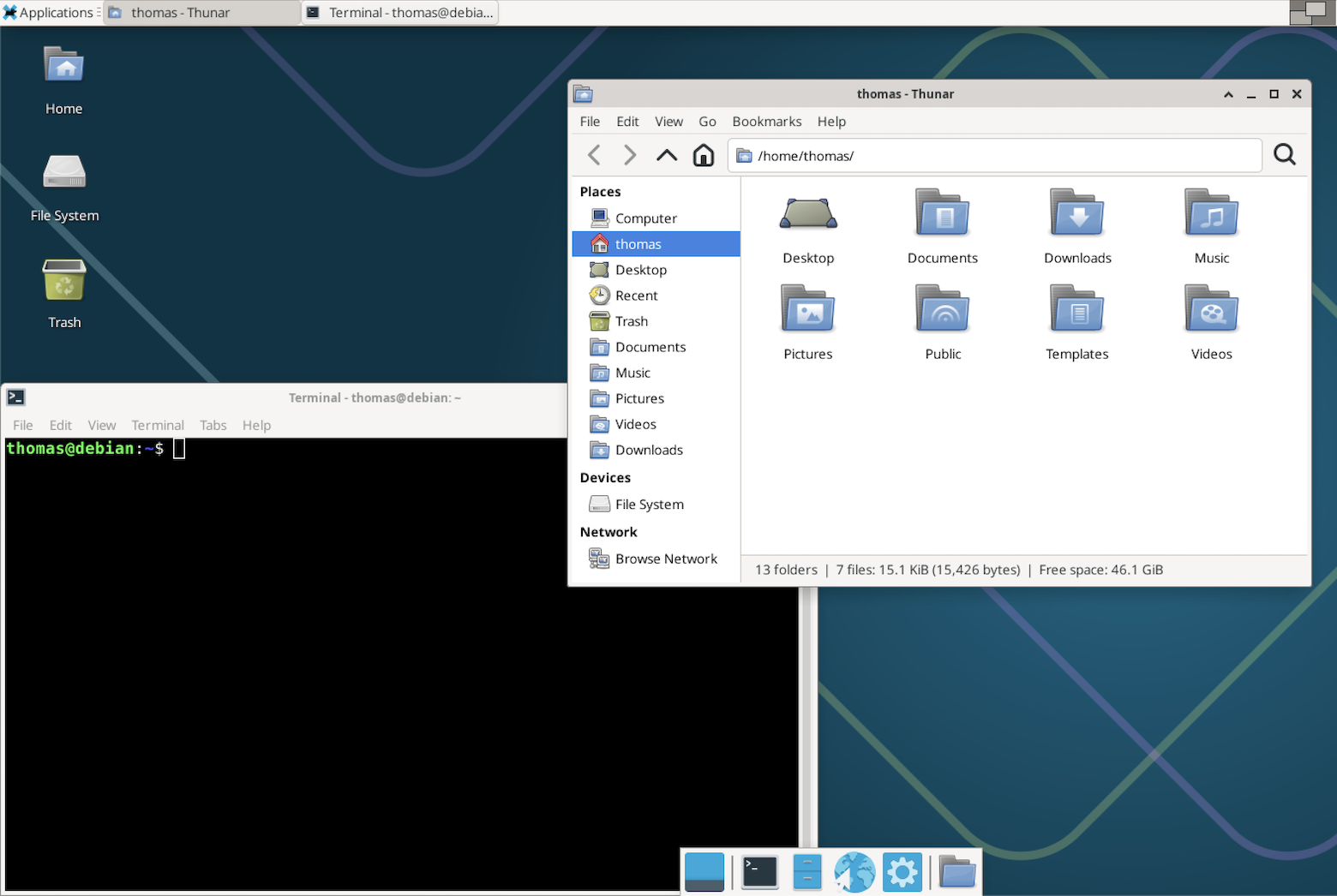Viewport: 1337px width, 896px height.
Task: Open the search magnifier in Thunar
Action: pyautogui.click(x=1284, y=155)
